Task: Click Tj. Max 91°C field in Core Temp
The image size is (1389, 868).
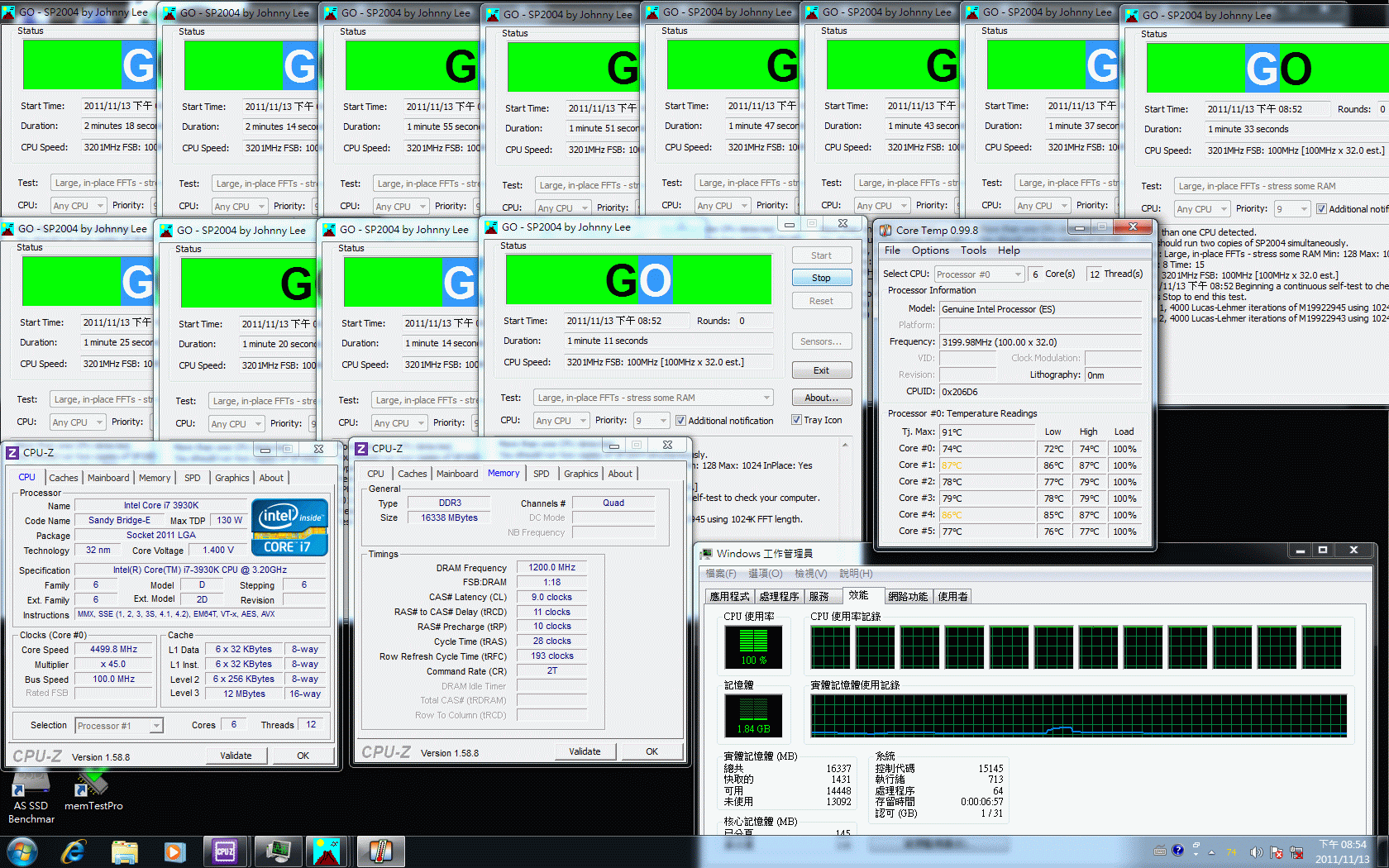Action: 987,432
